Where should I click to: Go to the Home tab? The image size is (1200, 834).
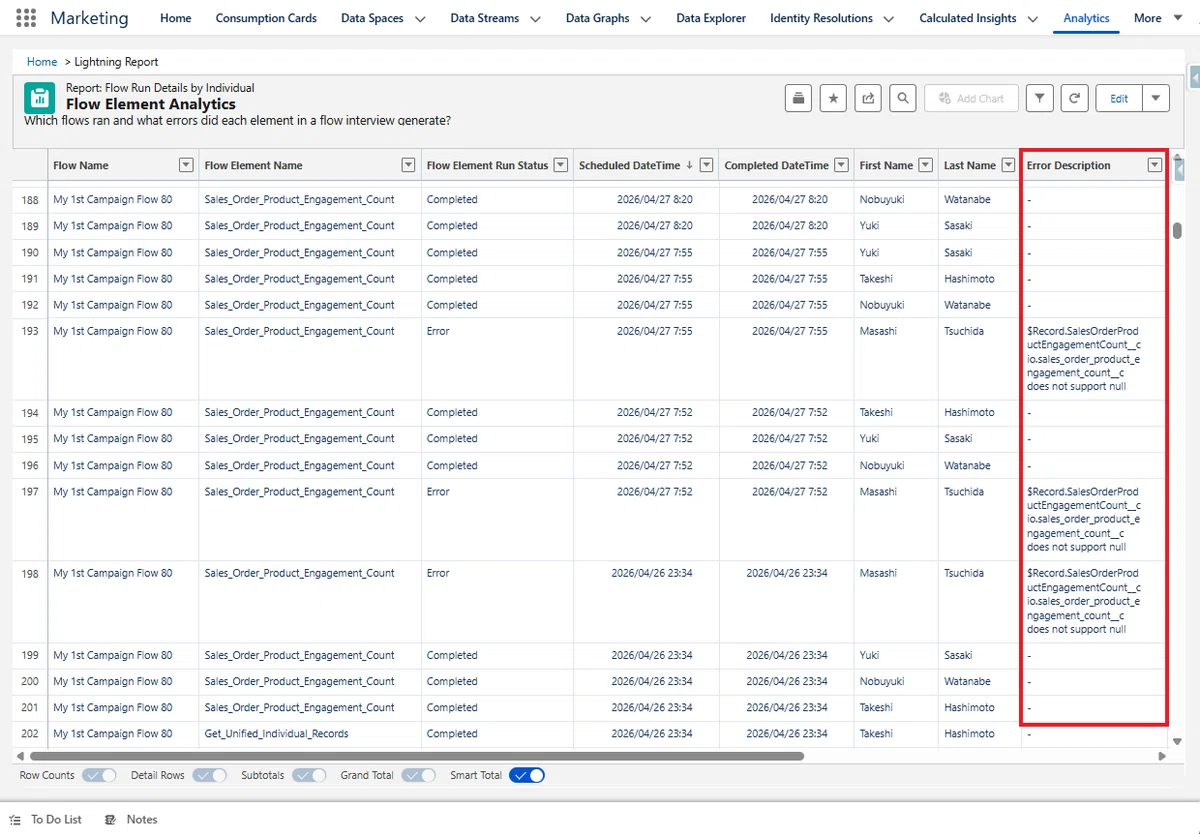click(176, 18)
